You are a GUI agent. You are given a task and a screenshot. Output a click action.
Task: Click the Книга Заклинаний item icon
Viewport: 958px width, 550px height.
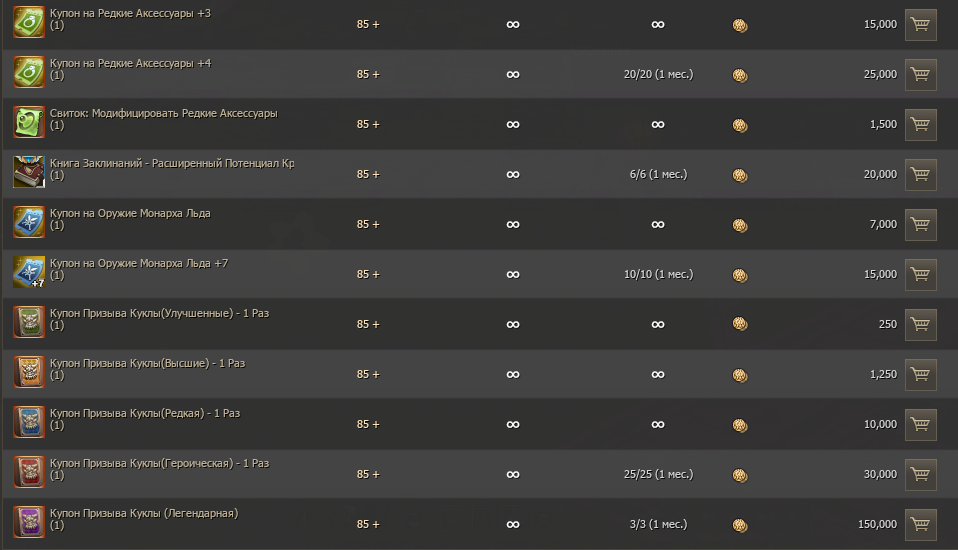click(28, 172)
